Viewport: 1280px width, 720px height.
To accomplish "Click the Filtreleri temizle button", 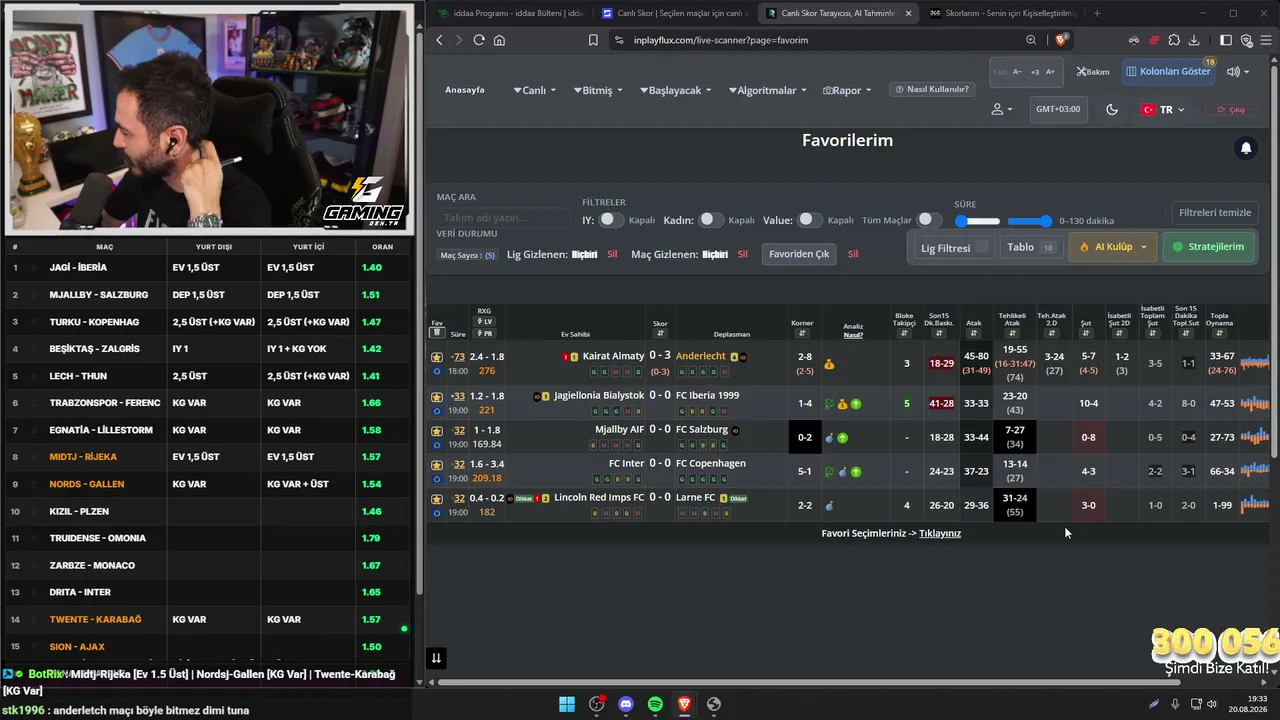I will (x=1215, y=213).
